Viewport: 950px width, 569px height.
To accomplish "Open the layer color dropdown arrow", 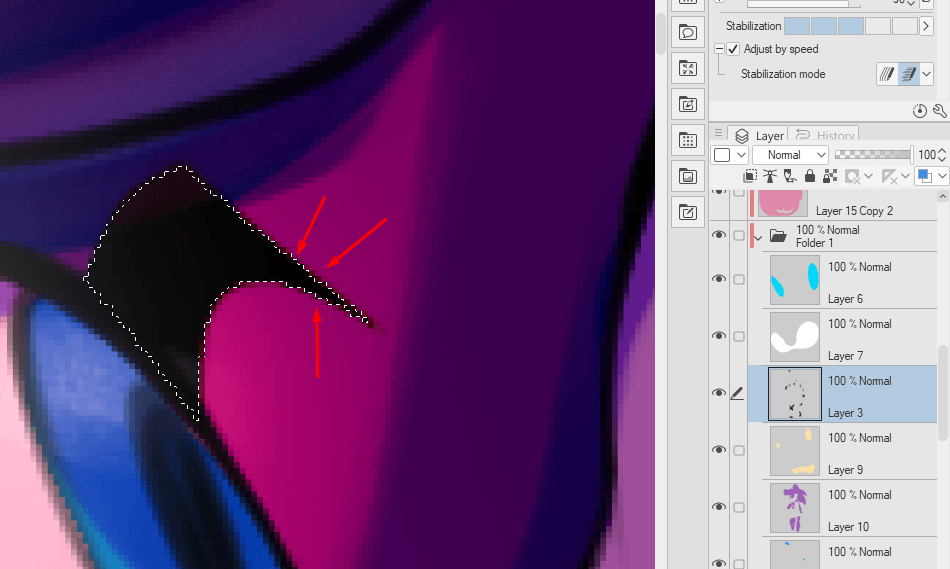I will pos(942,176).
